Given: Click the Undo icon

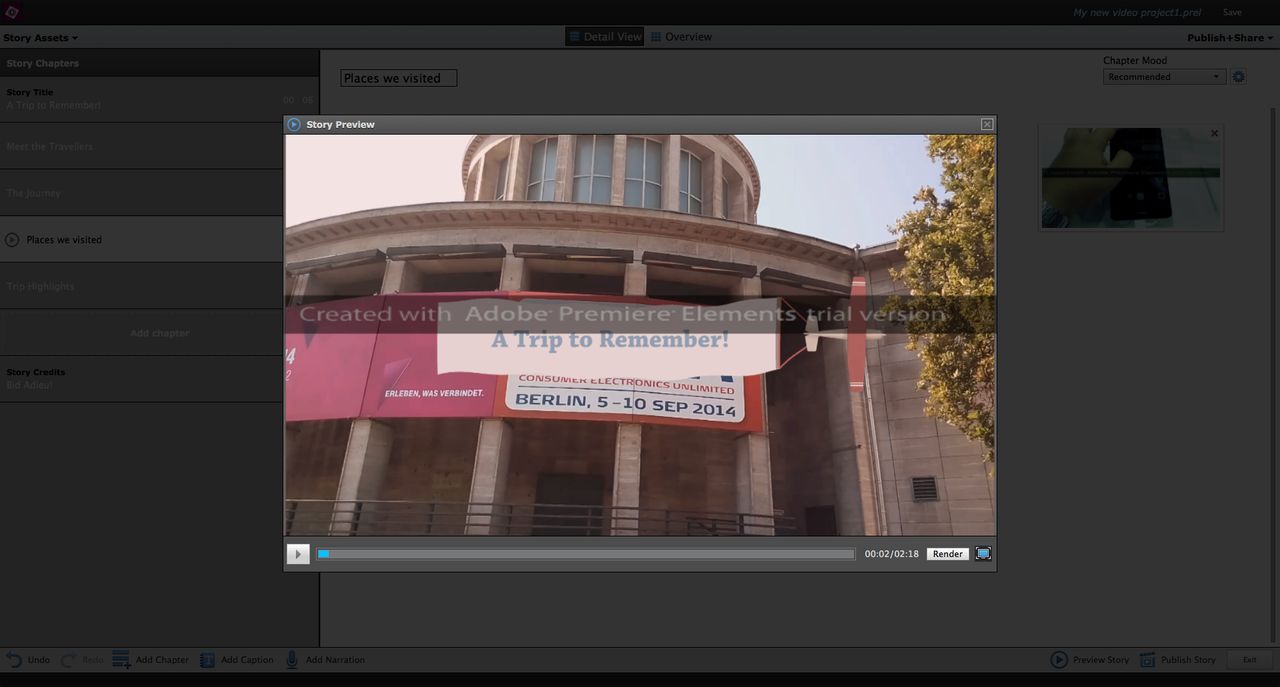Looking at the screenshot, I should coord(14,660).
